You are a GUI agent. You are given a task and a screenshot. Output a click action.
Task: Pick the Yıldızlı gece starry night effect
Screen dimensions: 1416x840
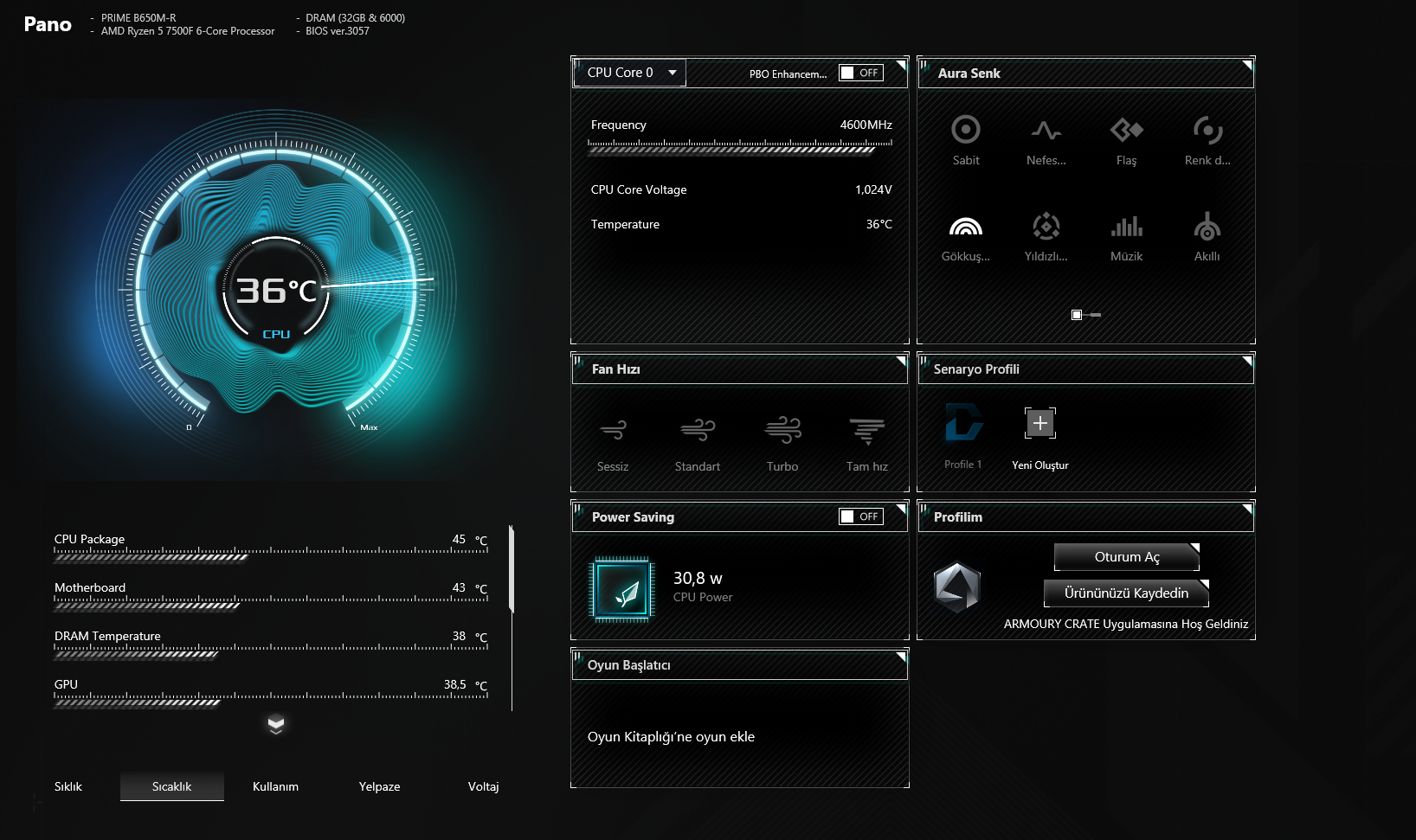[1046, 227]
